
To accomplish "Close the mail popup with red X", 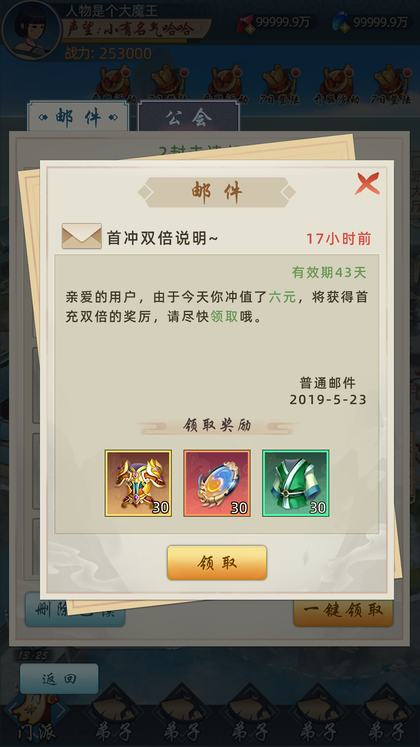I will point(367,183).
